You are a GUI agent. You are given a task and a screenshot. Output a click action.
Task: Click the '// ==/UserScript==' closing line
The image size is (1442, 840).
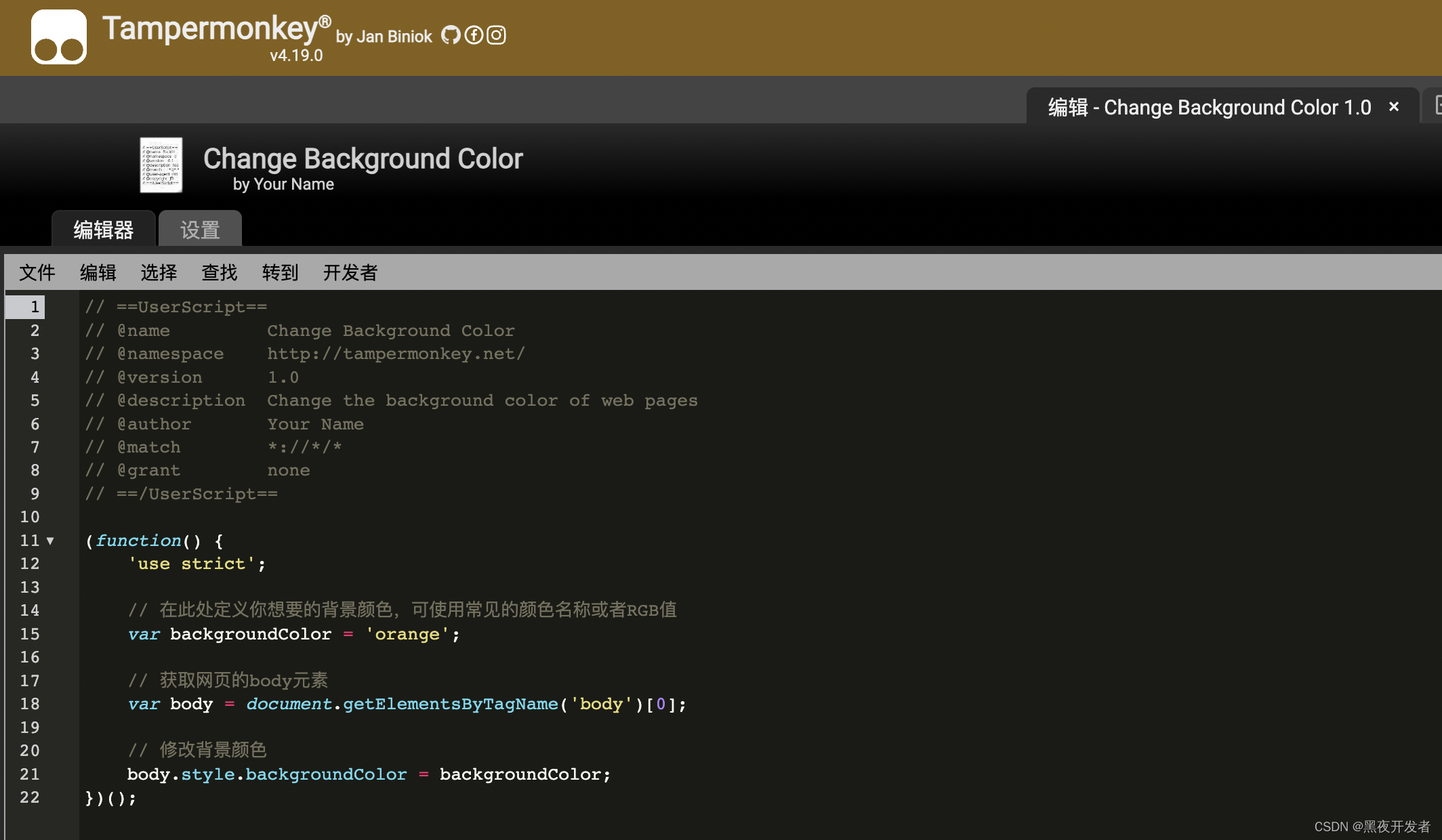pyautogui.click(x=182, y=494)
